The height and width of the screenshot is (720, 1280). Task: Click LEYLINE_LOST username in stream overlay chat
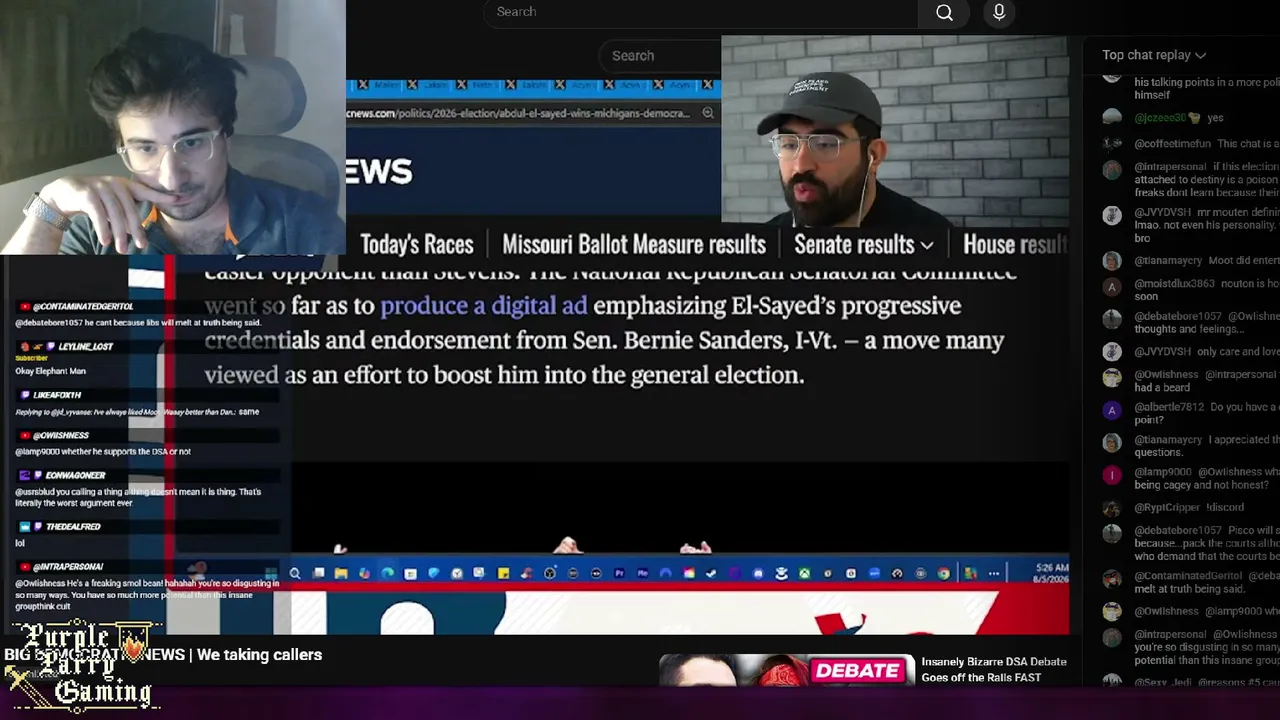[x=86, y=347]
